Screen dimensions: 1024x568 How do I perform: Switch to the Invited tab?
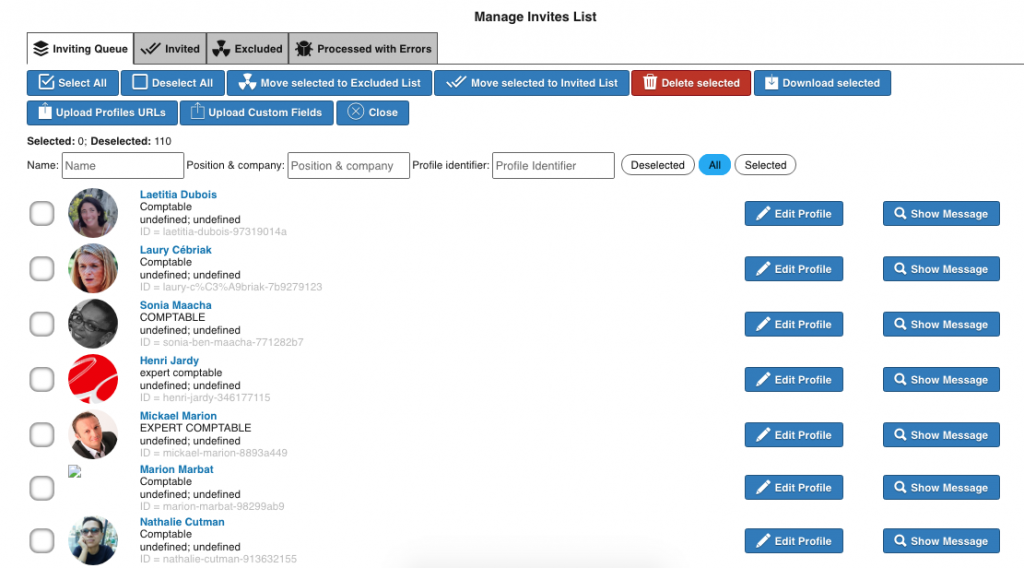click(x=170, y=49)
